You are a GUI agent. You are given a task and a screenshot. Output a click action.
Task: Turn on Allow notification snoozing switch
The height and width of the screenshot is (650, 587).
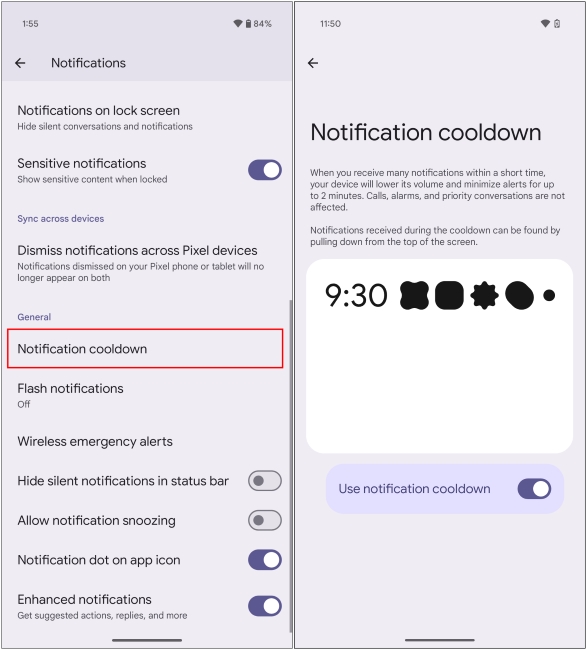265,520
